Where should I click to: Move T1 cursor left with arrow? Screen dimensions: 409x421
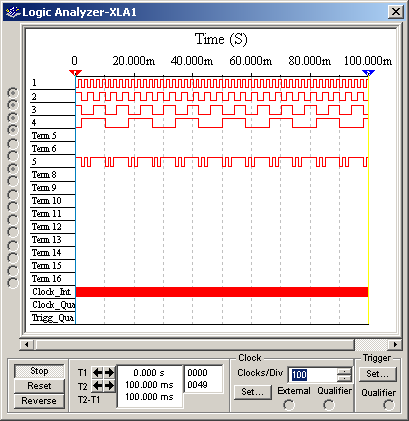pos(97,372)
